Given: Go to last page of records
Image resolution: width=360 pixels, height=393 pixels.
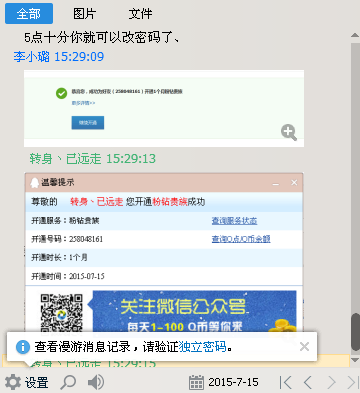Looking at the screenshot, I should click(352, 382).
